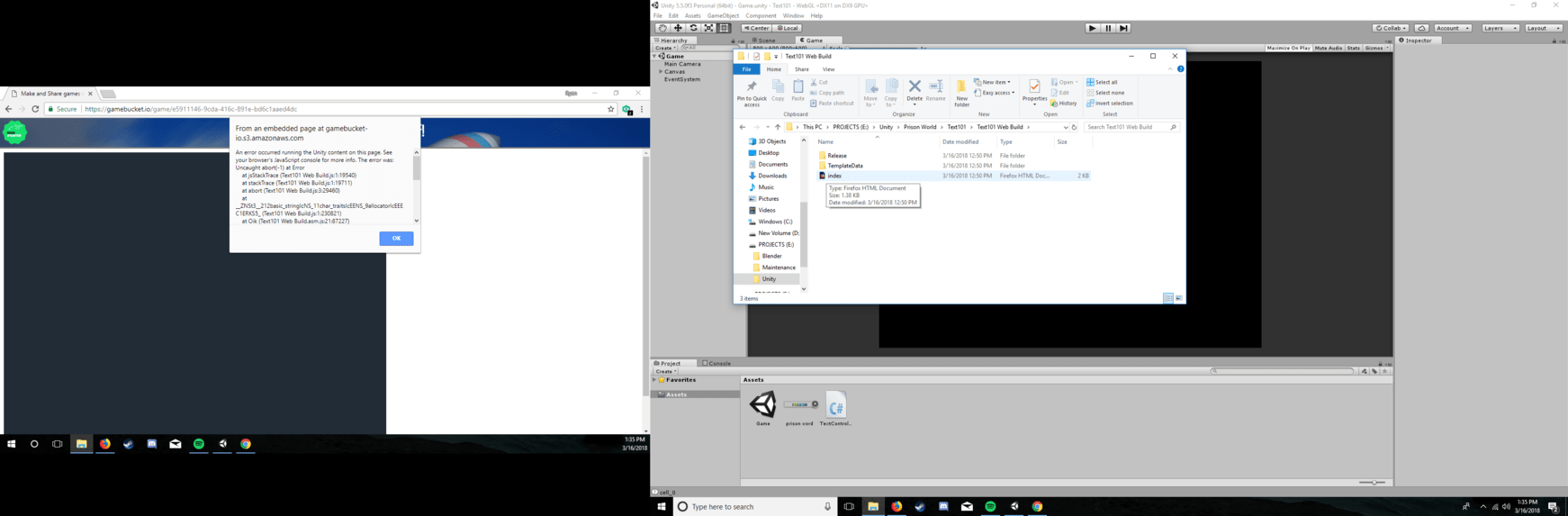Viewport: 1568px width, 516px height.
Task: Click the Delete icon in Explorer ribbon
Action: point(915,90)
